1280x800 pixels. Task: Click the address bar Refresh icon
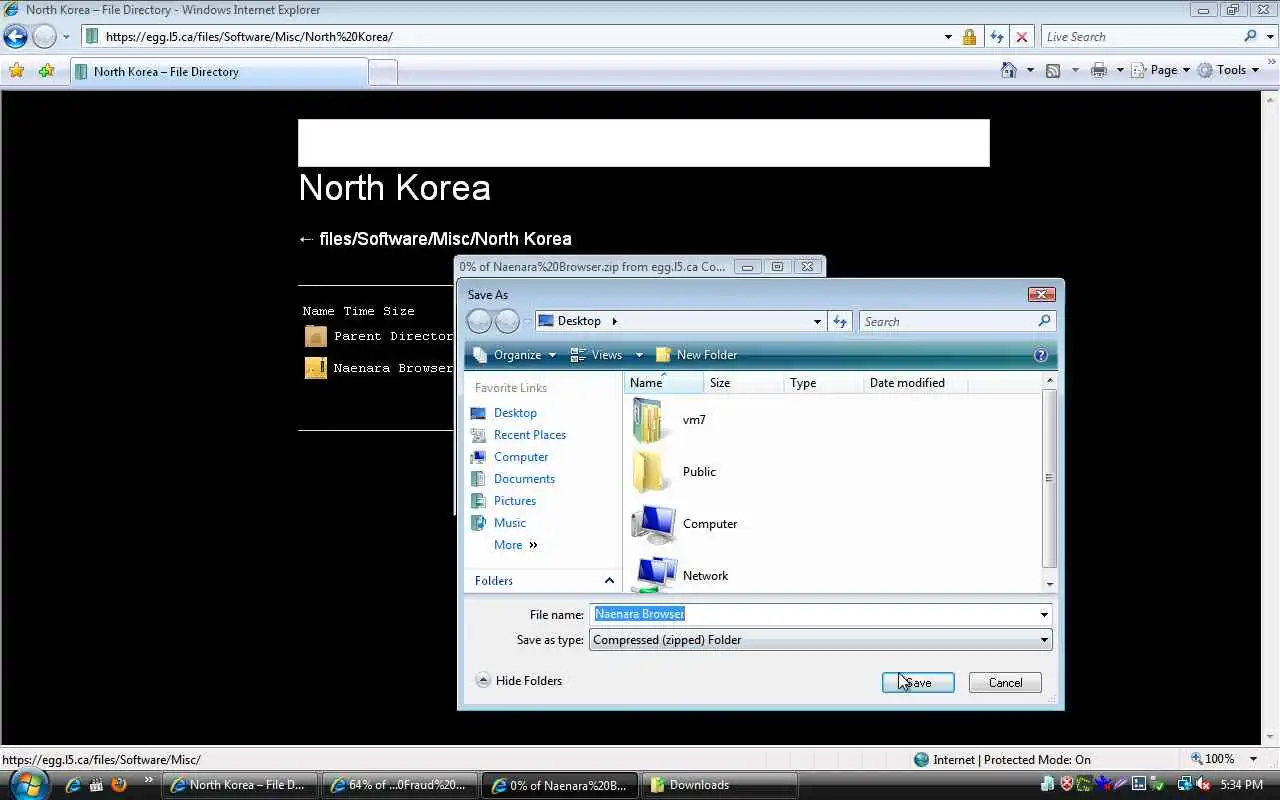[x=996, y=37]
